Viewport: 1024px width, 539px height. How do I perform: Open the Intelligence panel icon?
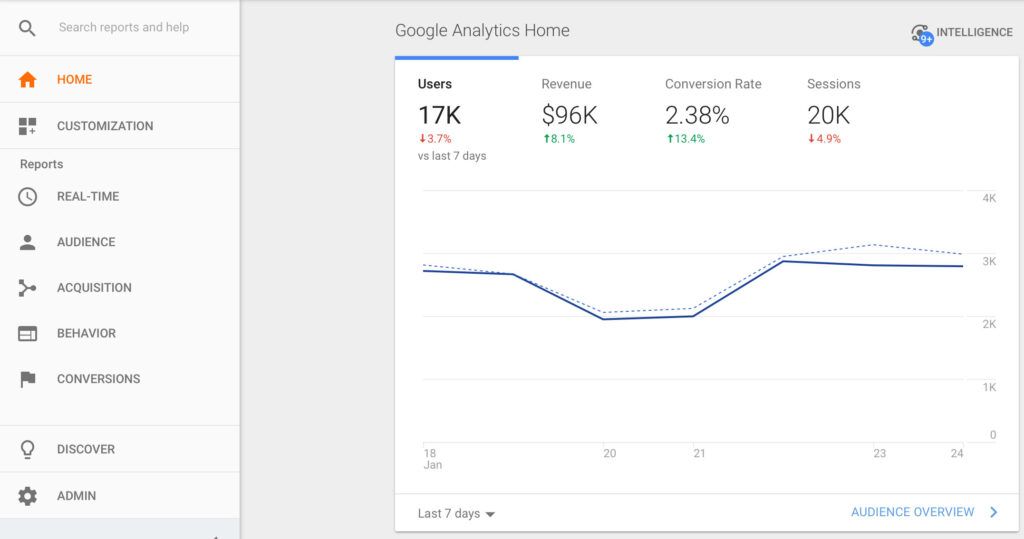click(x=921, y=34)
